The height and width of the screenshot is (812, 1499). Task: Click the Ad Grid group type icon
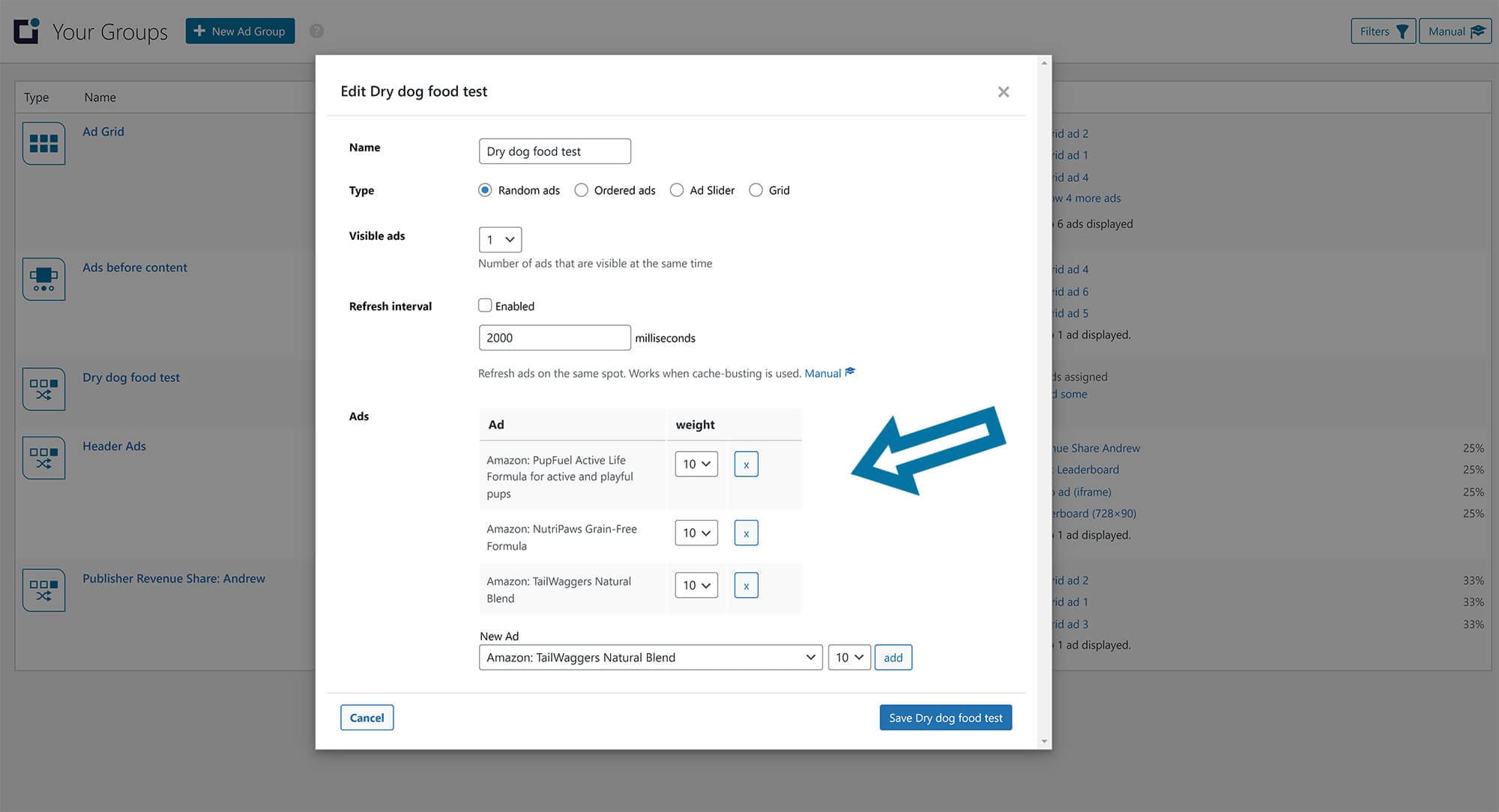point(43,143)
